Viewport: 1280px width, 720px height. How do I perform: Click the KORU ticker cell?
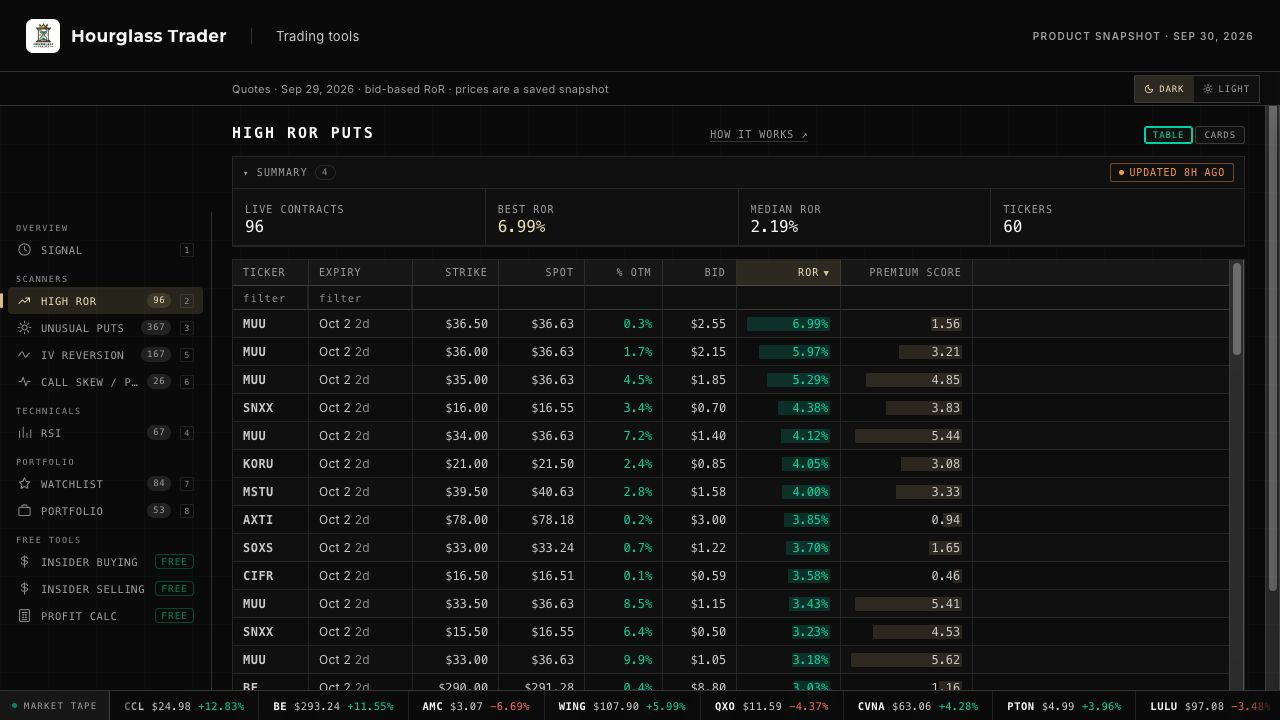(270, 464)
